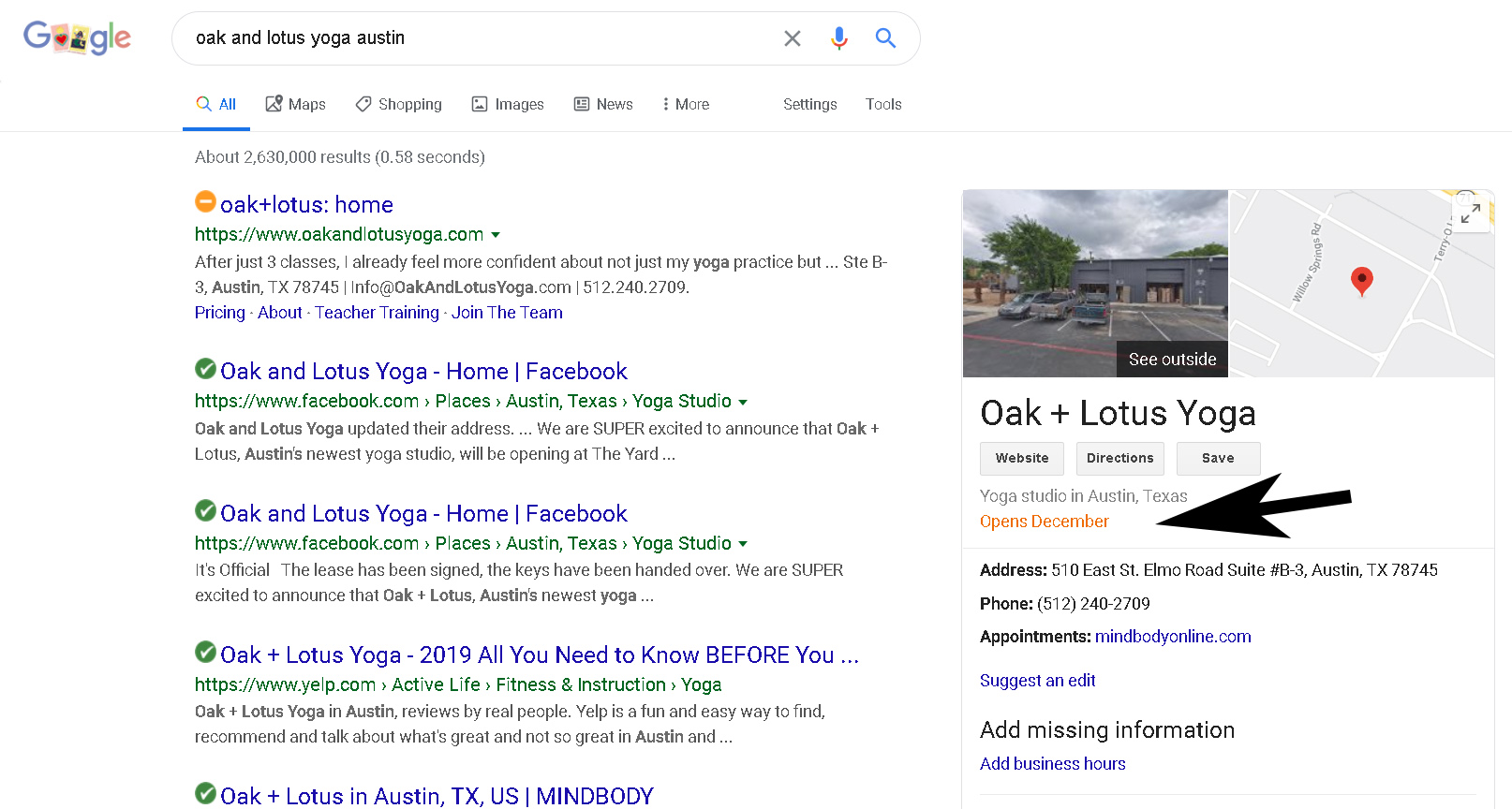
Task: Open the Oak + Lotus MINDBODY result
Action: pos(437,796)
